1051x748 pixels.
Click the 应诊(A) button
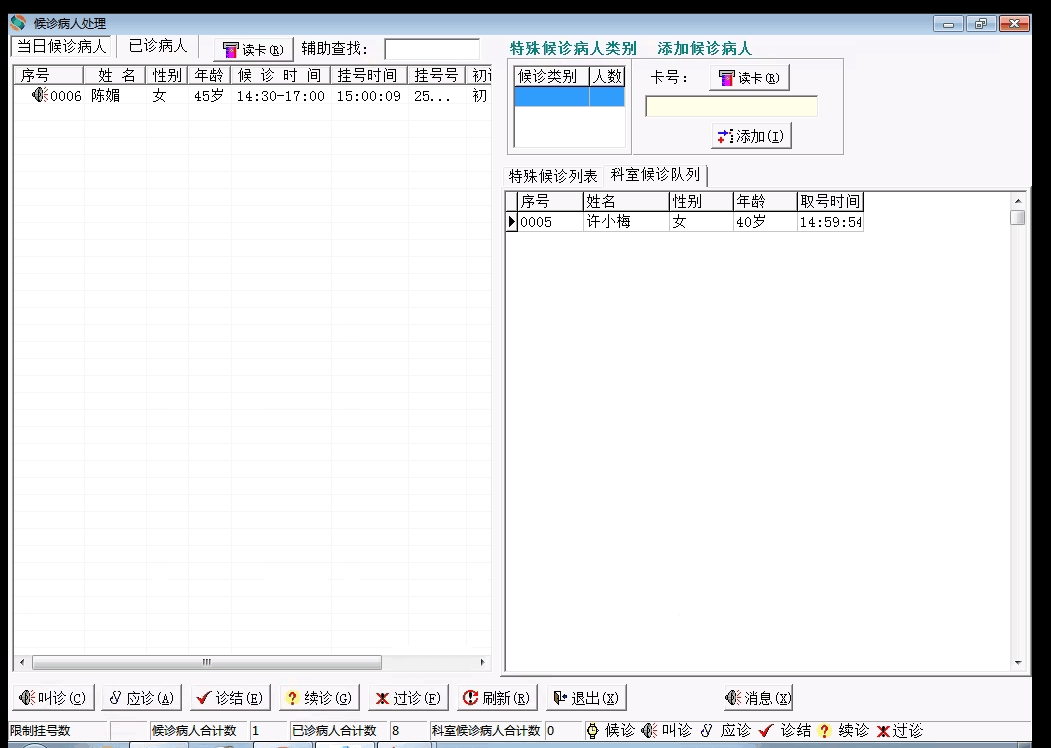click(x=142, y=698)
